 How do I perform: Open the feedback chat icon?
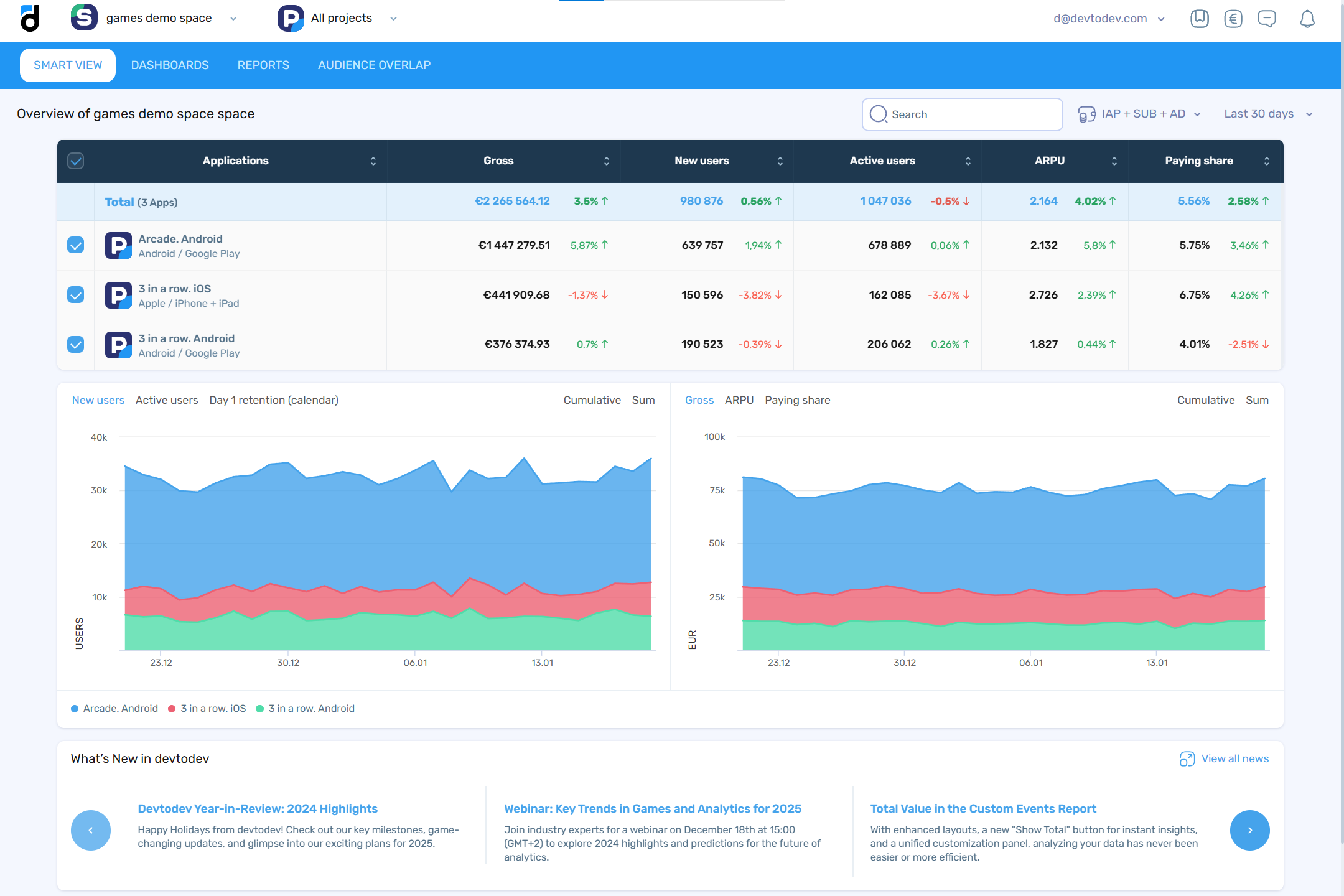[x=1266, y=19]
